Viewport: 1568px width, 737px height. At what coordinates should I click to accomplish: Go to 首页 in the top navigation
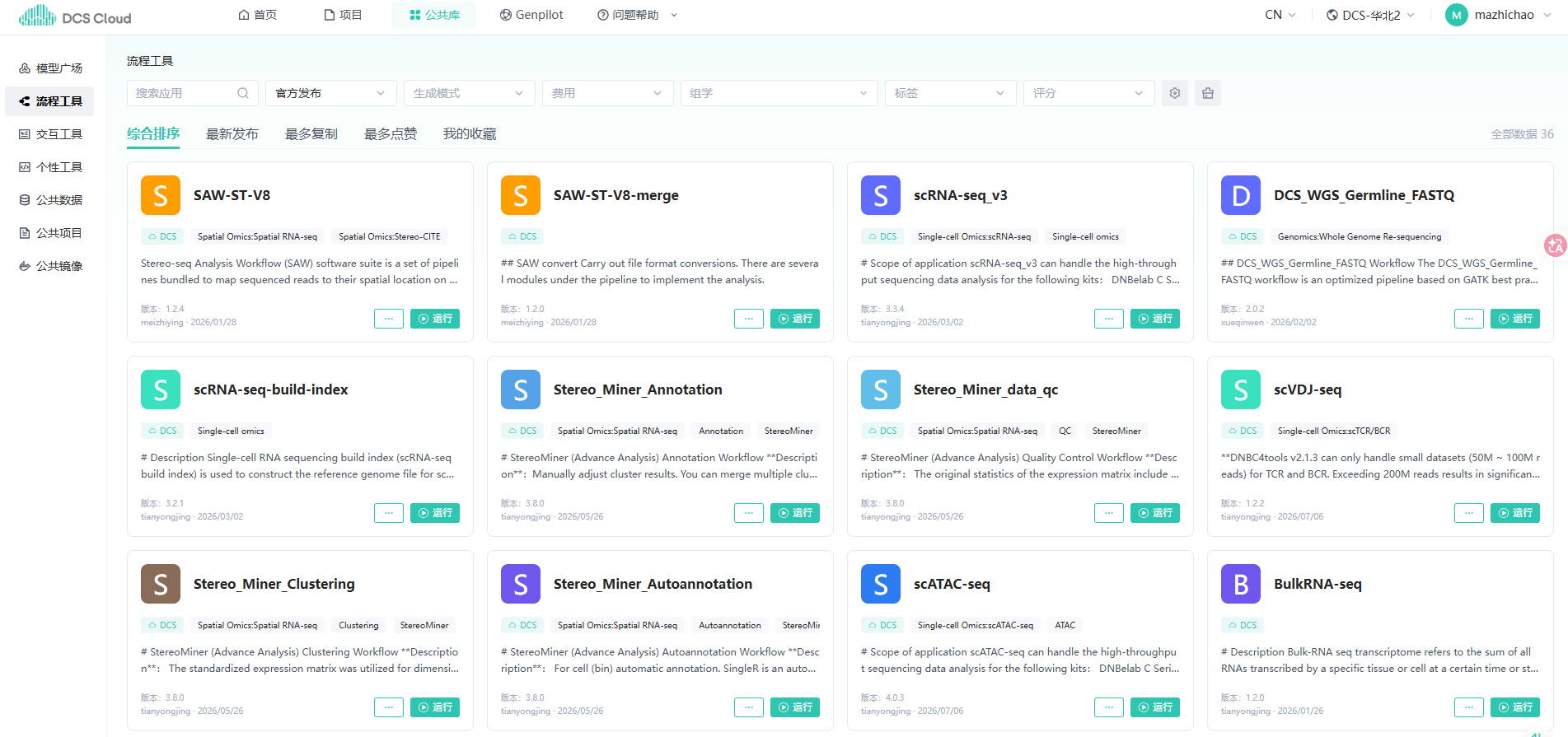pos(257,15)
